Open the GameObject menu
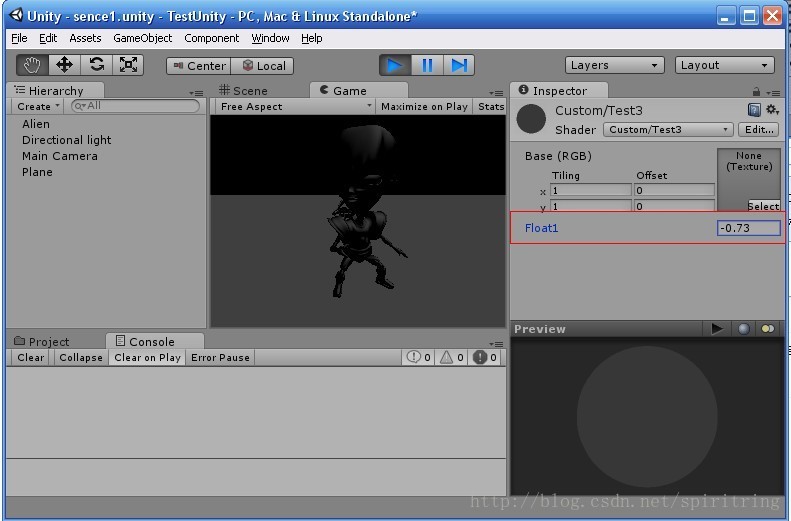Image resolution: width=791 pixels, height=521 pixels. click(143, 38)
